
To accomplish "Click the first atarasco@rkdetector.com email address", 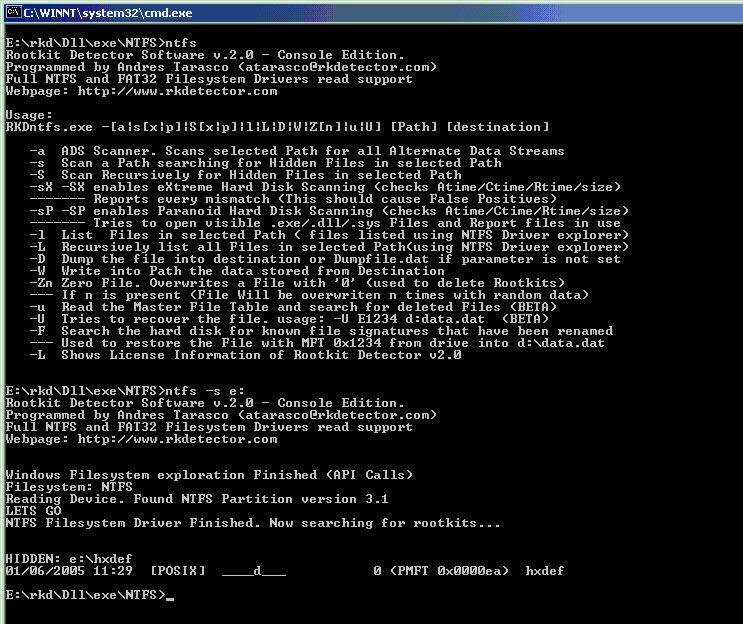I will (x=343, y=67).
